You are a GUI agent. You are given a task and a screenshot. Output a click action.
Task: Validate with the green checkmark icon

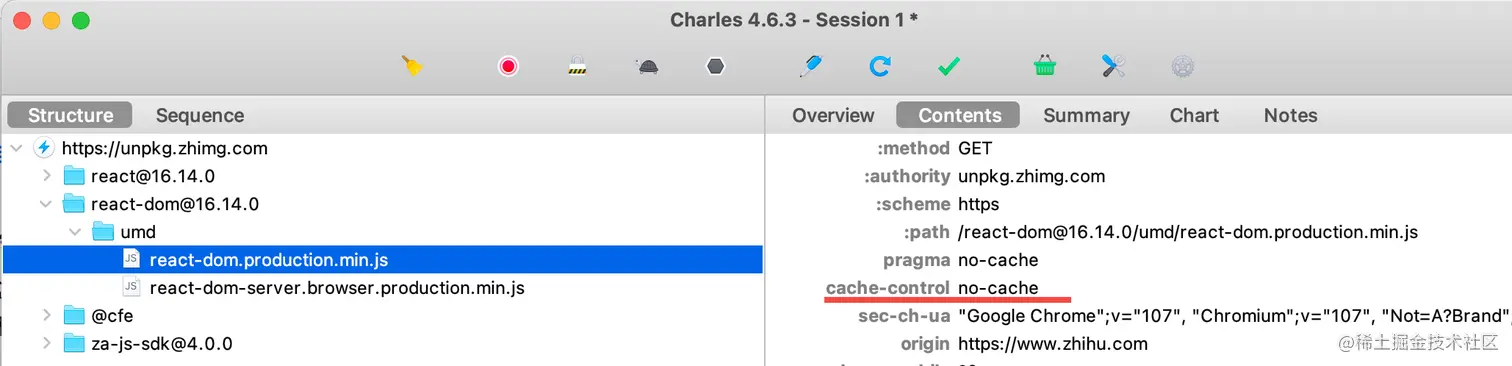[949, 67]
